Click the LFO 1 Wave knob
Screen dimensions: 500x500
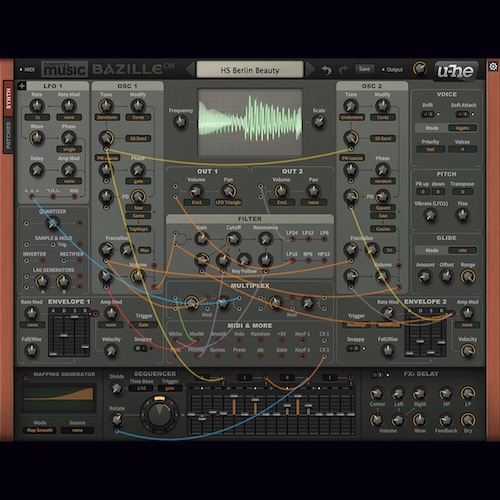point(37,138)
